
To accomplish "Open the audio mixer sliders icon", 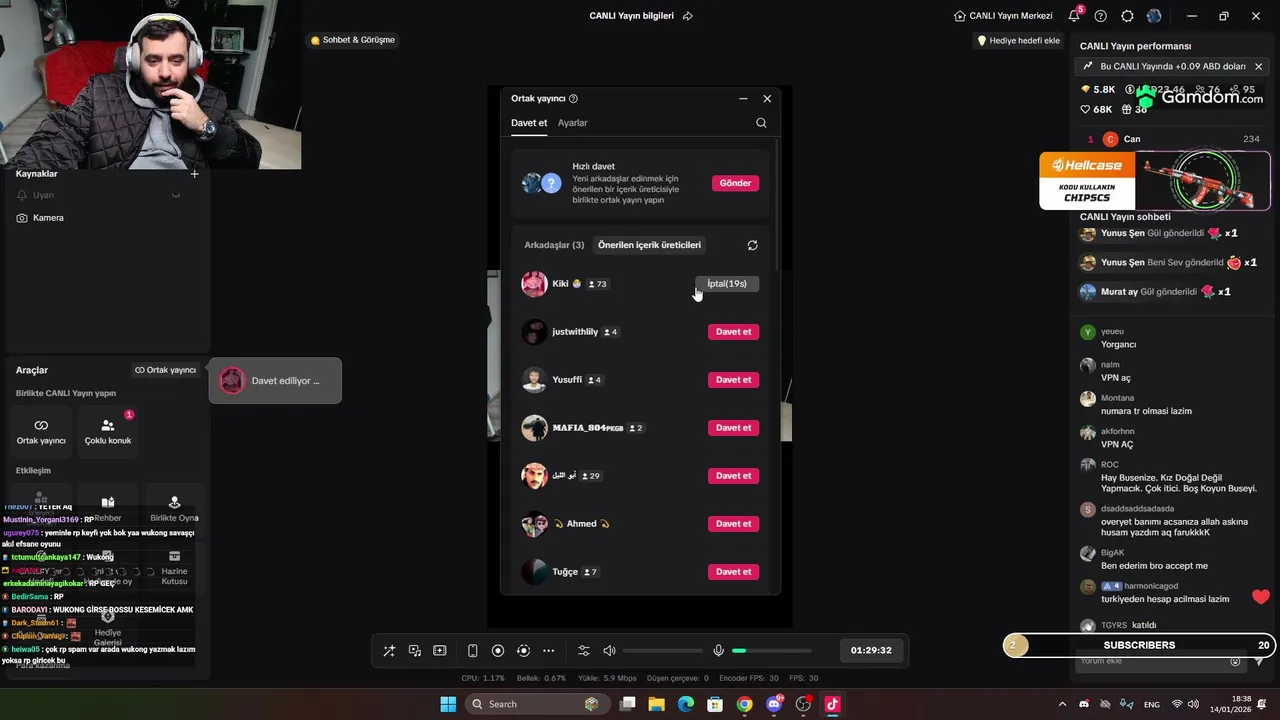I will pyautogui.click(x=584, y=651).
